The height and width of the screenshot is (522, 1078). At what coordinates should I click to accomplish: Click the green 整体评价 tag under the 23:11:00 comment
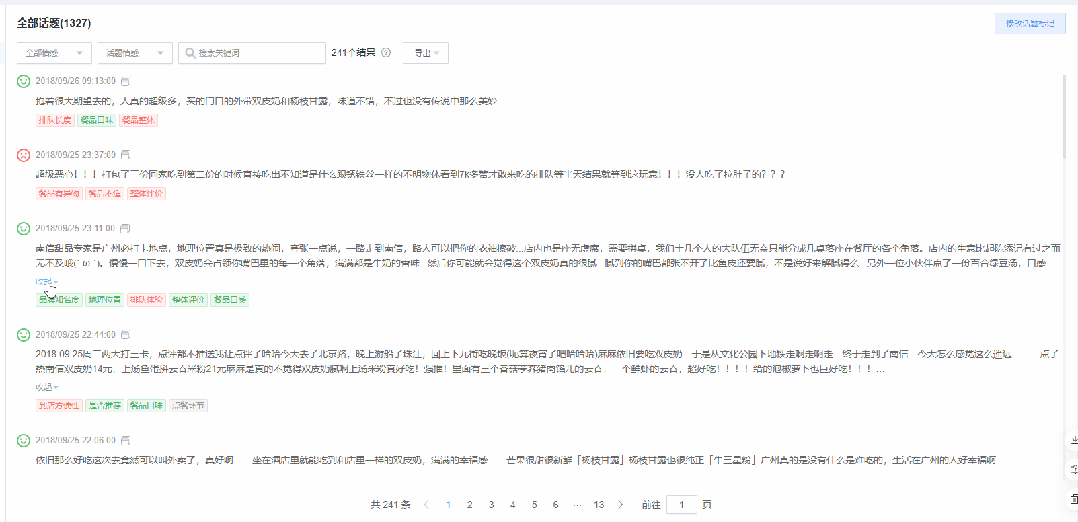pyautogui.click(x=188, y=300)
